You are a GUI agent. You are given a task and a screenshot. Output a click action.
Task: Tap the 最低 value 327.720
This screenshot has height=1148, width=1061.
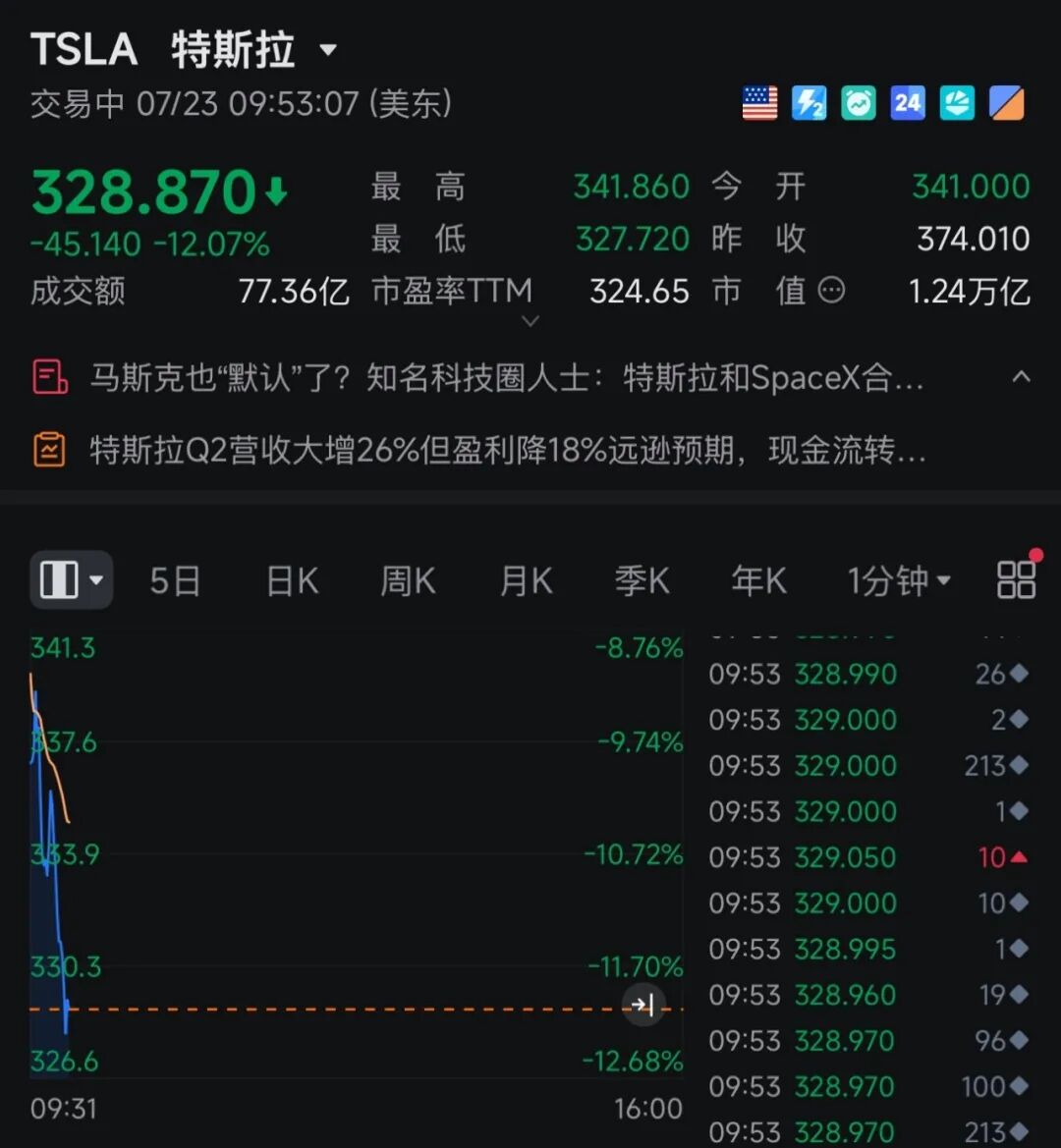(633, 239)
